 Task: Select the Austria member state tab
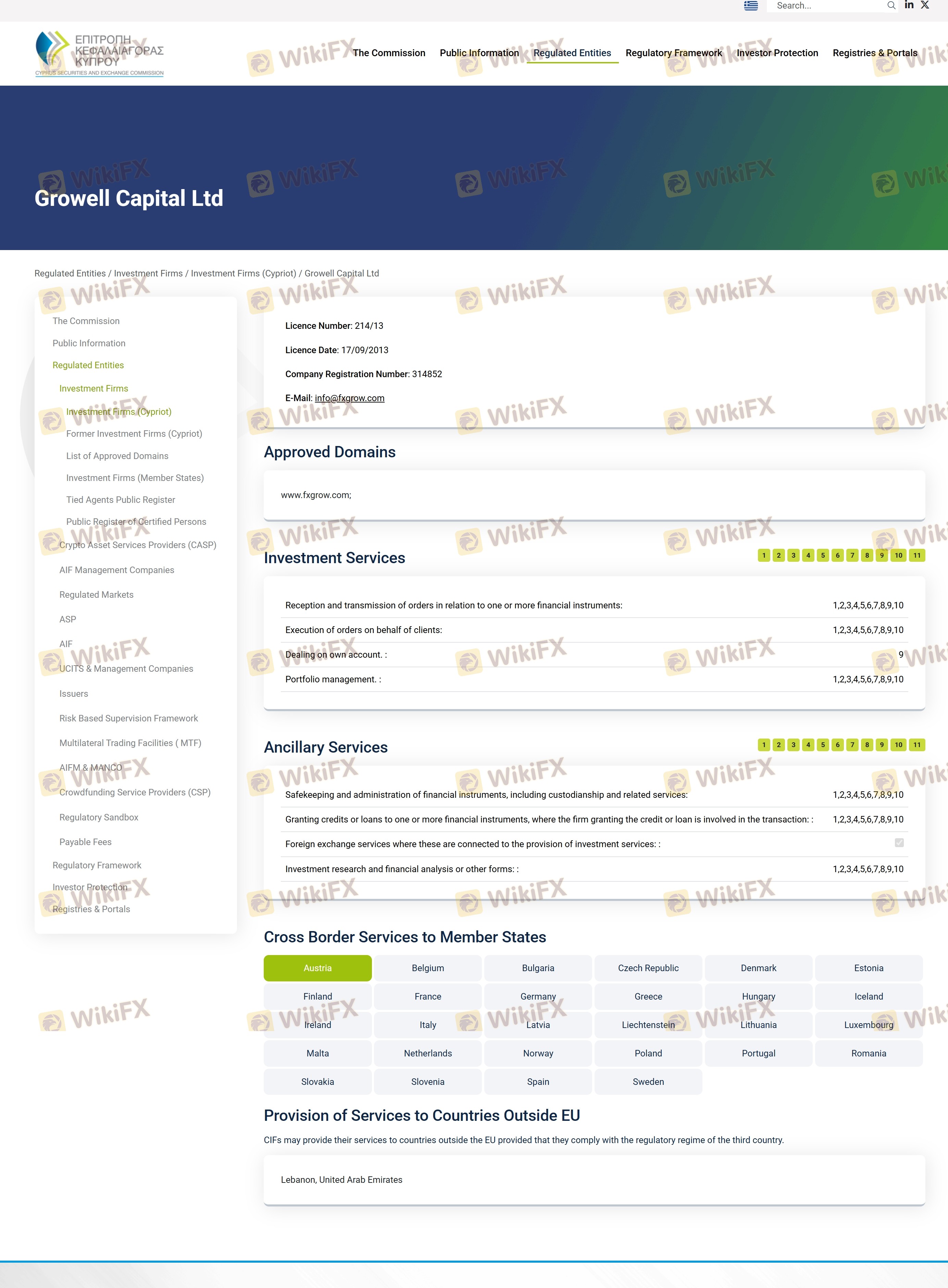pyautogui.click(x=317, y=968)
